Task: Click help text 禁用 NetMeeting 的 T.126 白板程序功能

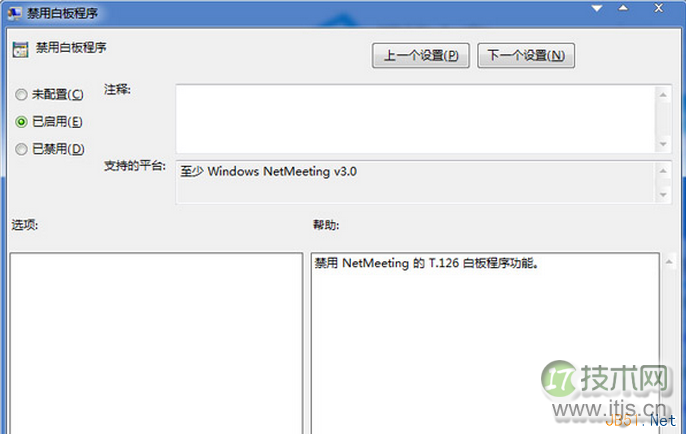Action: pyautogui.click(x=426, y=263)
